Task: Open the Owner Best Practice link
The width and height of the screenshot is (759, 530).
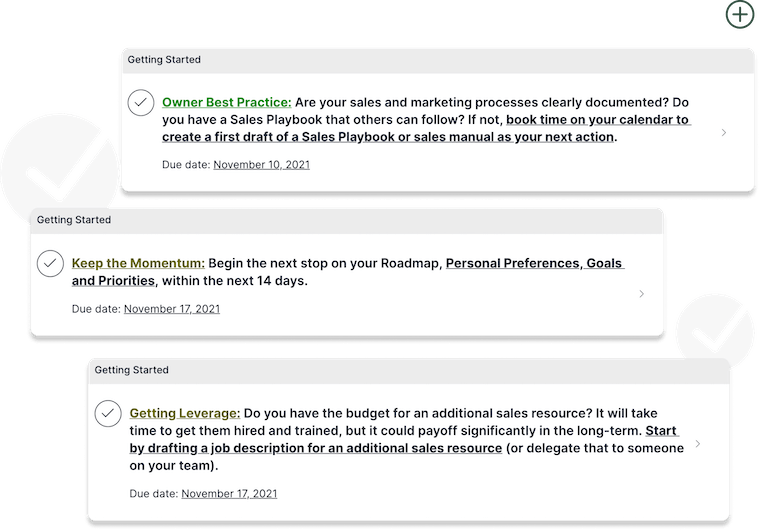Action: (227, 103)
